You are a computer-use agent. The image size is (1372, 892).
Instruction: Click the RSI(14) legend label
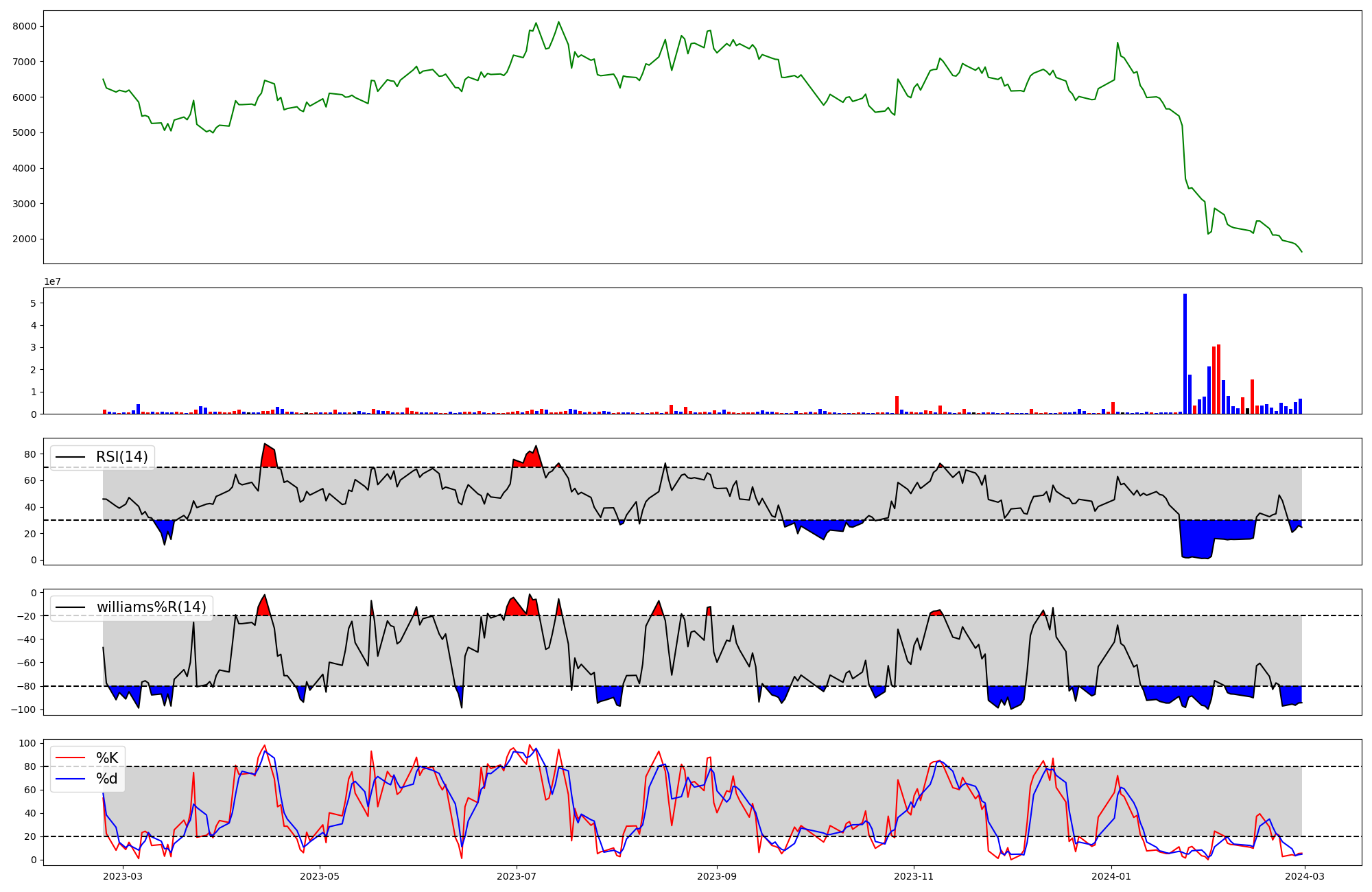click(121, 457)
